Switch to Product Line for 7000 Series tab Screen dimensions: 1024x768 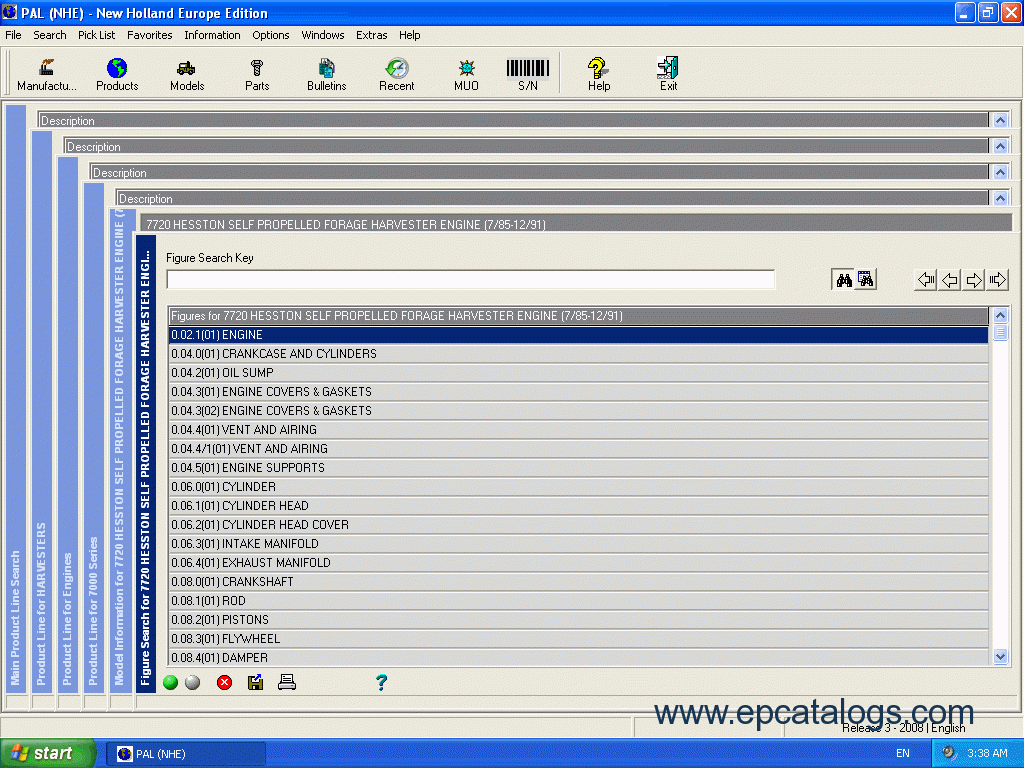[94, 438]
